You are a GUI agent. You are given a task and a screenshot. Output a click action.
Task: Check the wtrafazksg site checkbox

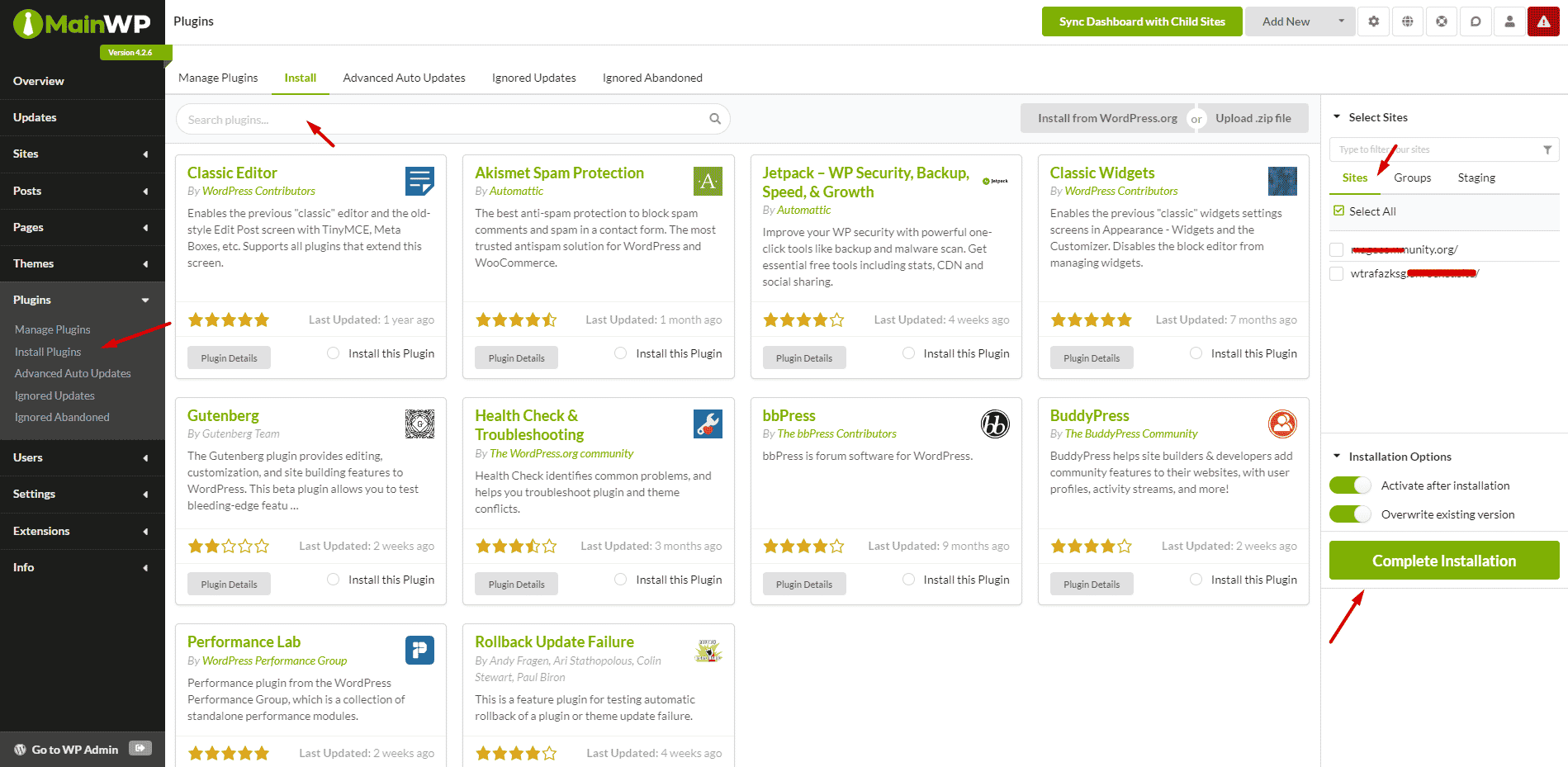pyautogui.click(x=1336, y=273)
